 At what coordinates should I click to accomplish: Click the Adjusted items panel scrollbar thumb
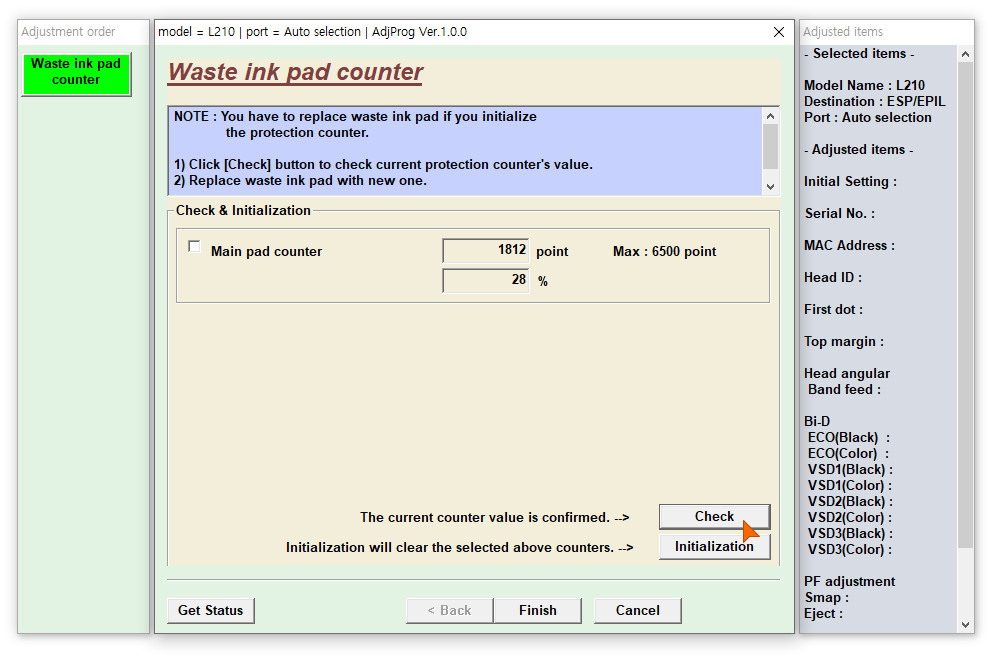click(x=965, y=304)
